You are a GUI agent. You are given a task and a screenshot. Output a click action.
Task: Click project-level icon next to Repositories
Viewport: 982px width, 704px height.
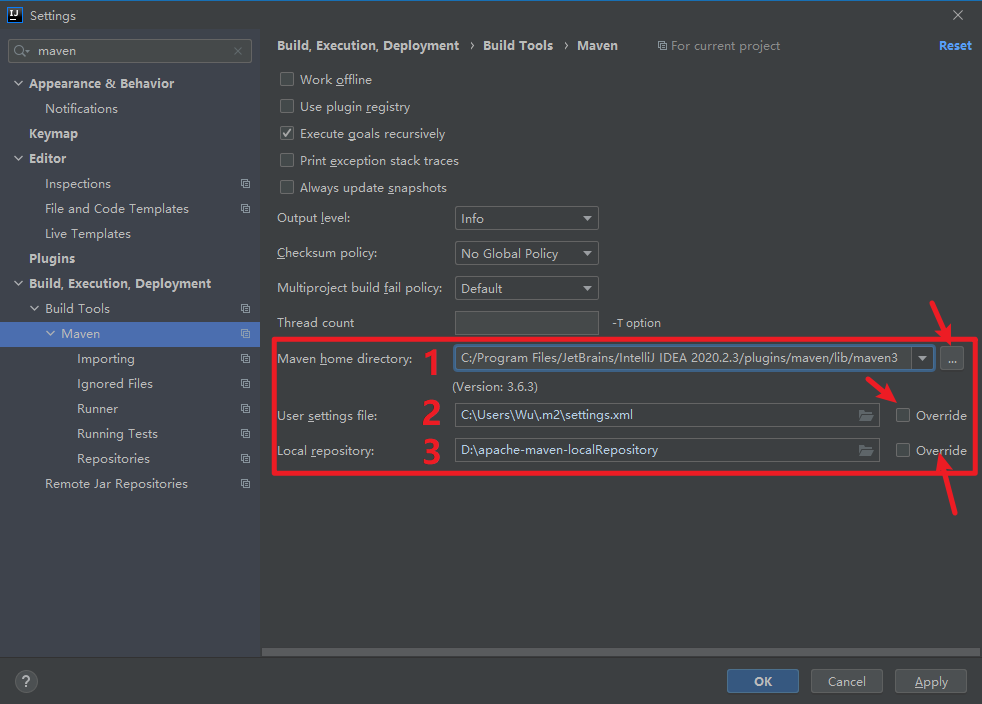[246, 459]
